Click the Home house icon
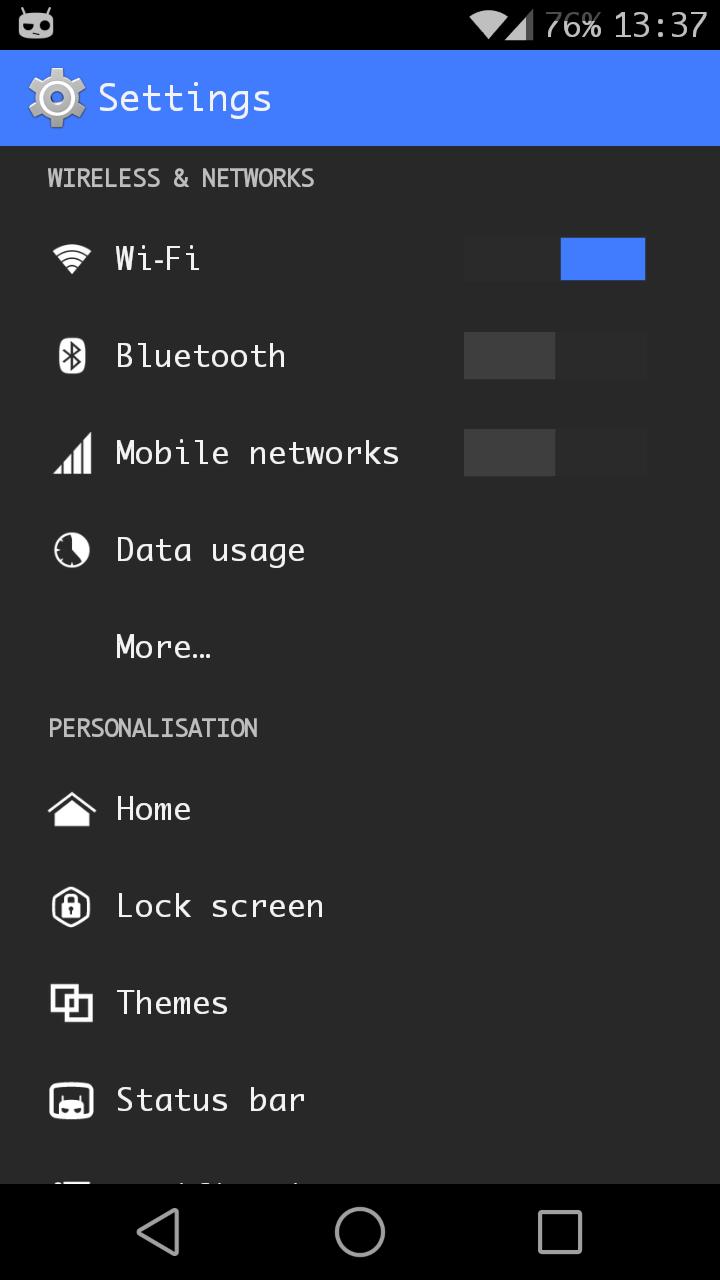The height and width of the screenshot is (1280, 720). tap(71, 808)
